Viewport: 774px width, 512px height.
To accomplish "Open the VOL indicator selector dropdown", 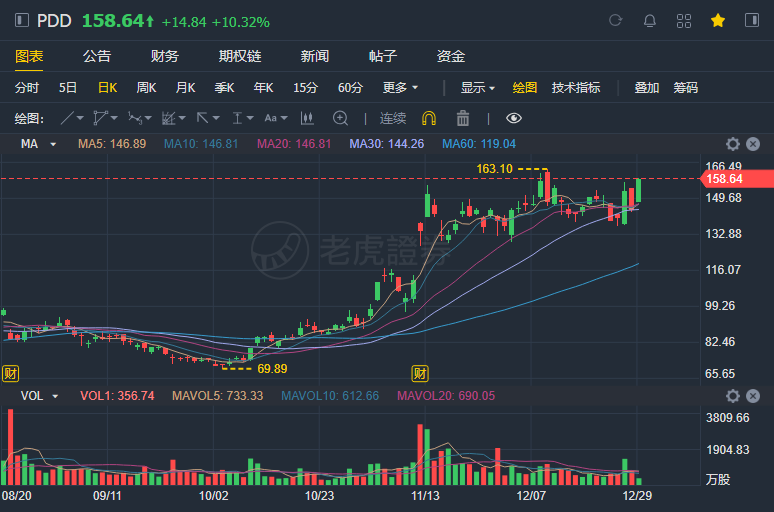I will click(39, 396).
